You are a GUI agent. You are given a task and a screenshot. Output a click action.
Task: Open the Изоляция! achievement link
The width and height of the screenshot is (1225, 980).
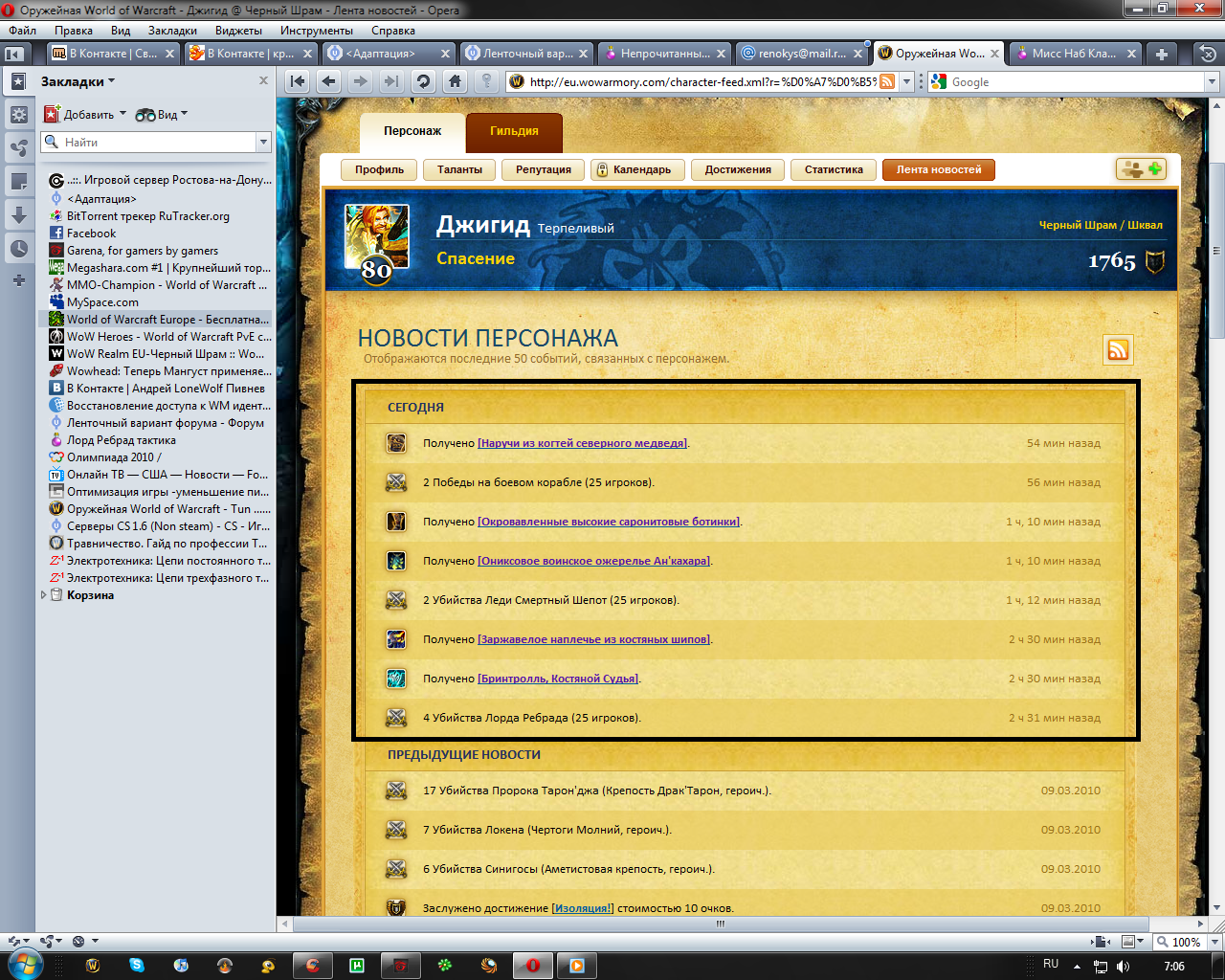coord(583,908)
